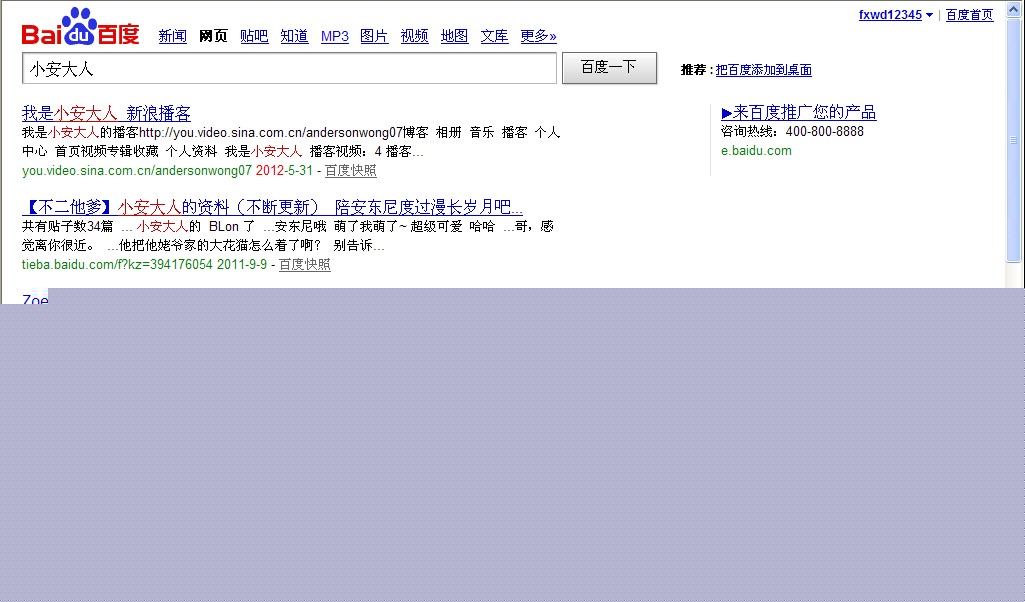Go to the MP3 search tab

pyautogui.click(x=335, y=36)
